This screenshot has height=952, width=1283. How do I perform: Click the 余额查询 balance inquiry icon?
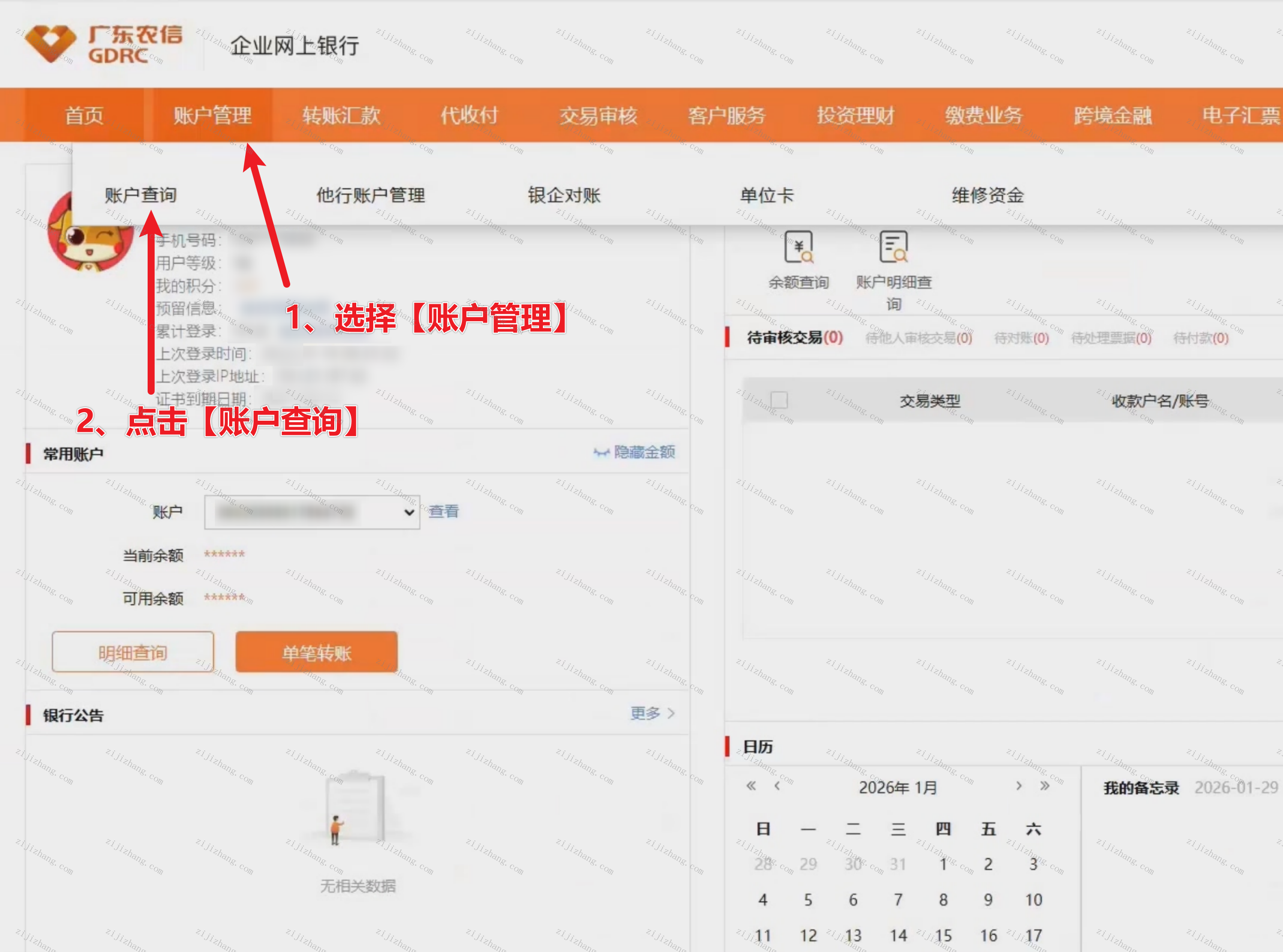[x=798, y=248]
